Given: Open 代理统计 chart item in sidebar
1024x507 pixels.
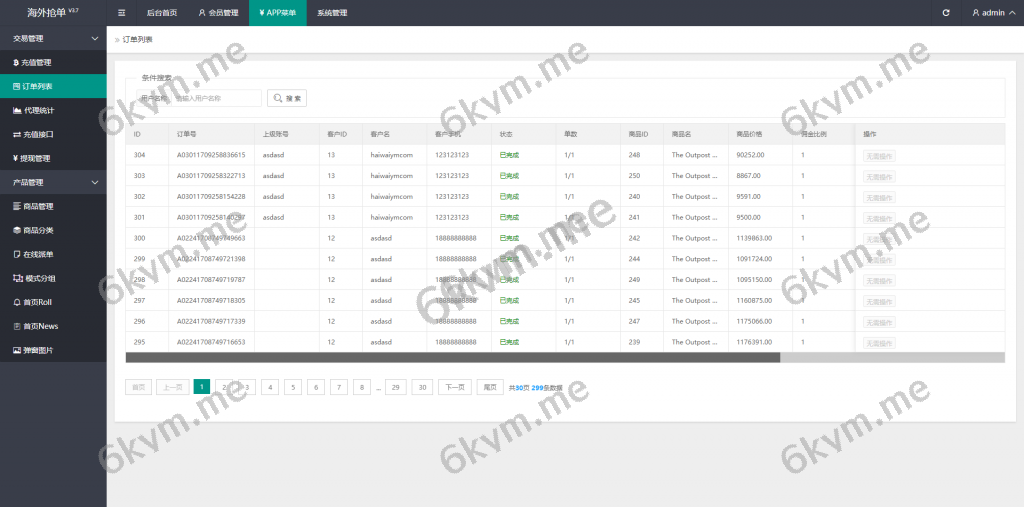Looking at the screenshot, I should (37, 110).
